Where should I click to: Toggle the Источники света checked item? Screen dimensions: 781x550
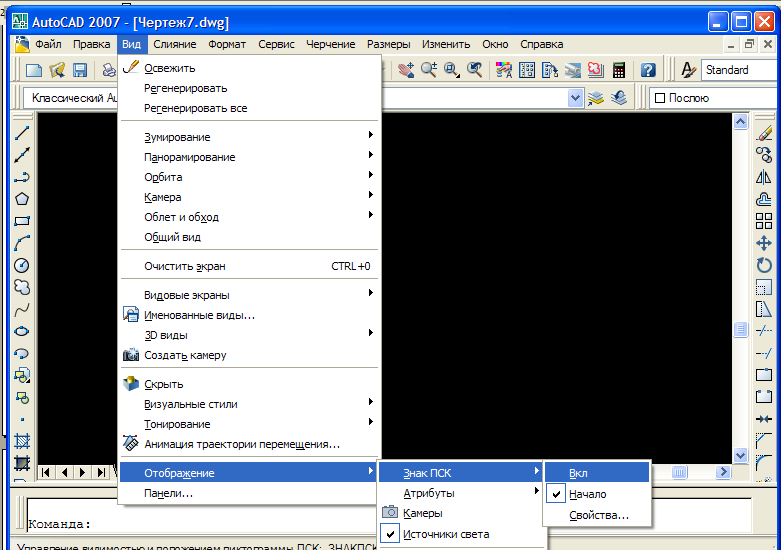tap(461, 534)
